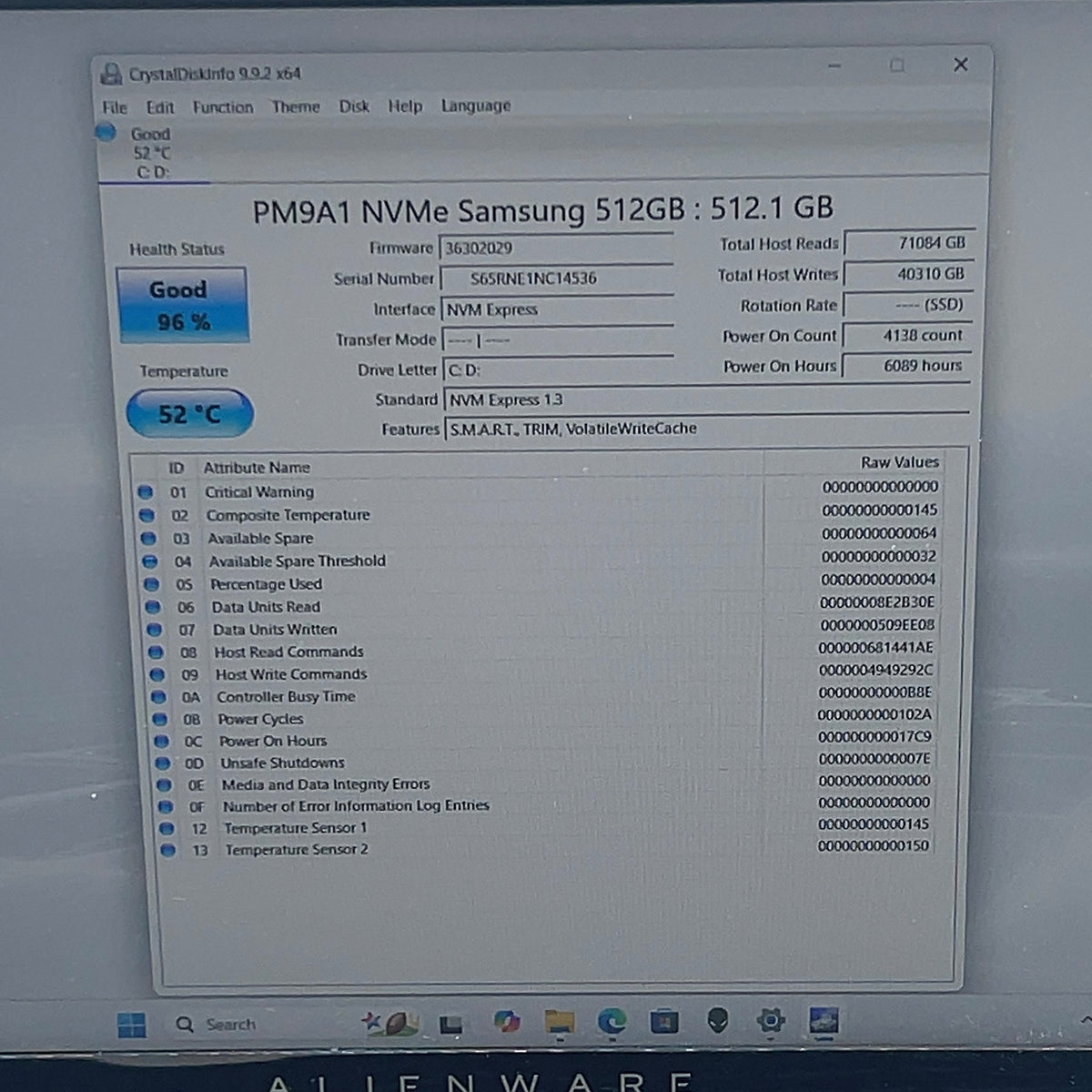
Task: Click the status dot for Data Units Read
Action: (x=153, y=607)
